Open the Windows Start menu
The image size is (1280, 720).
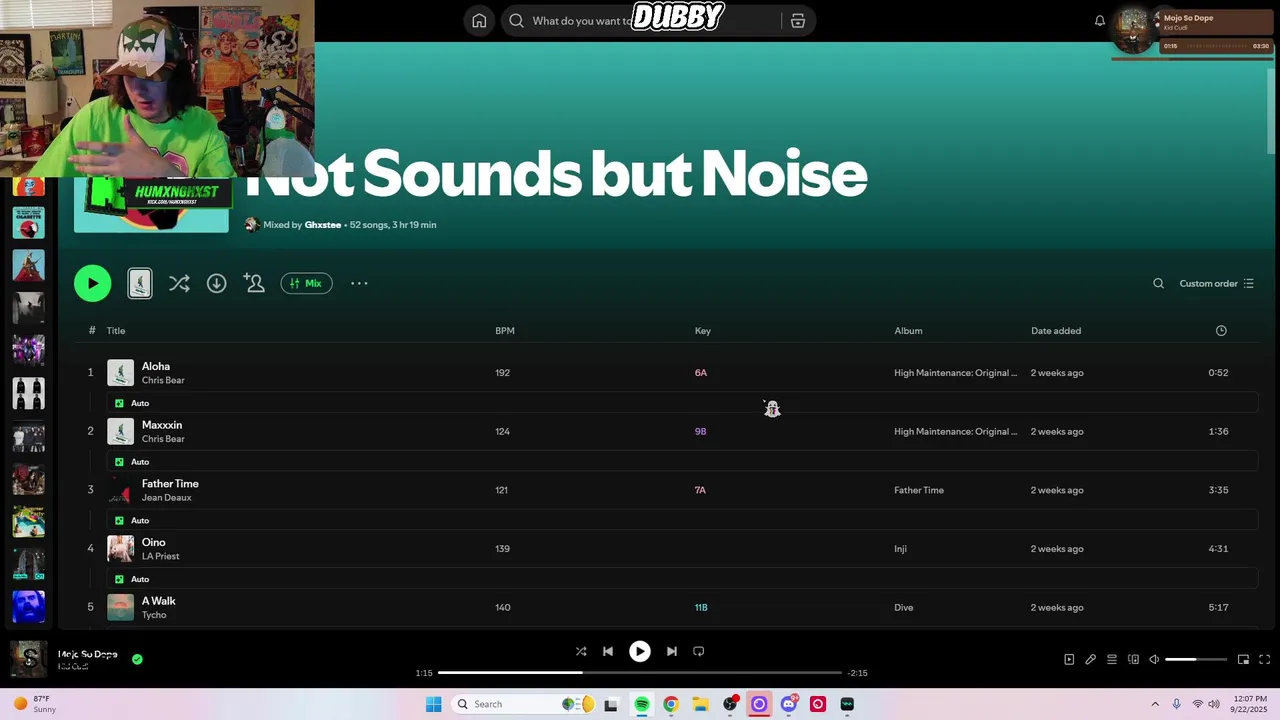pos(433,704)
